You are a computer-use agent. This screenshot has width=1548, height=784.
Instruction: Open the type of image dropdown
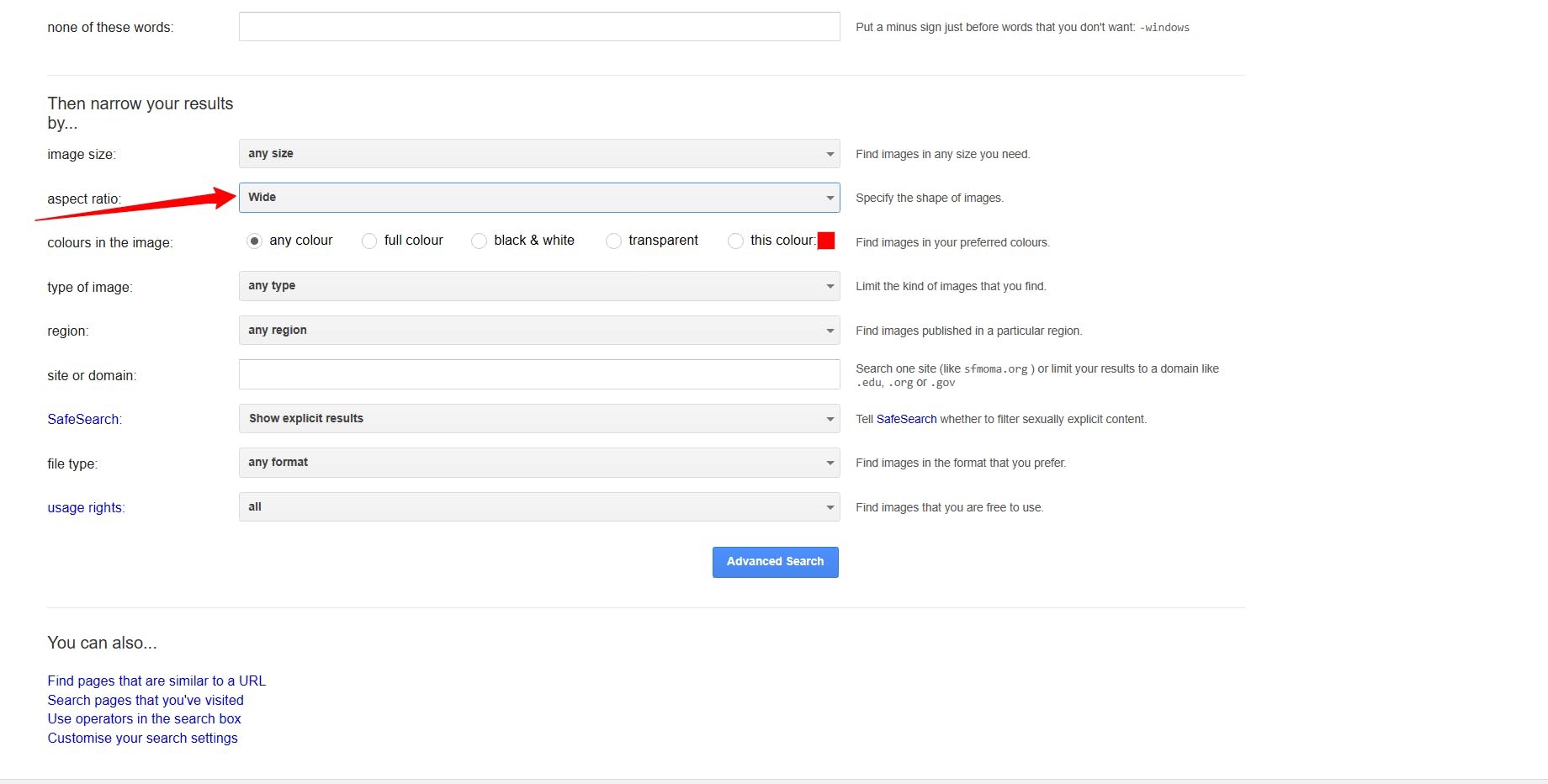539,286
